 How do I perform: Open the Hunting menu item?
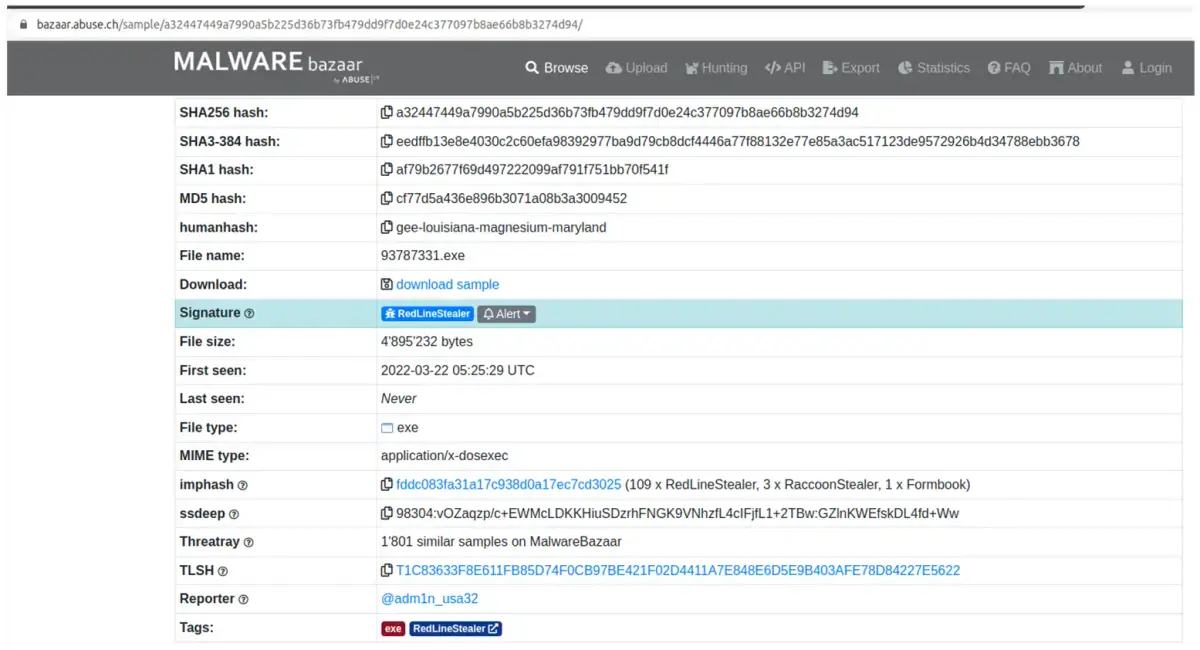[716, 68]
